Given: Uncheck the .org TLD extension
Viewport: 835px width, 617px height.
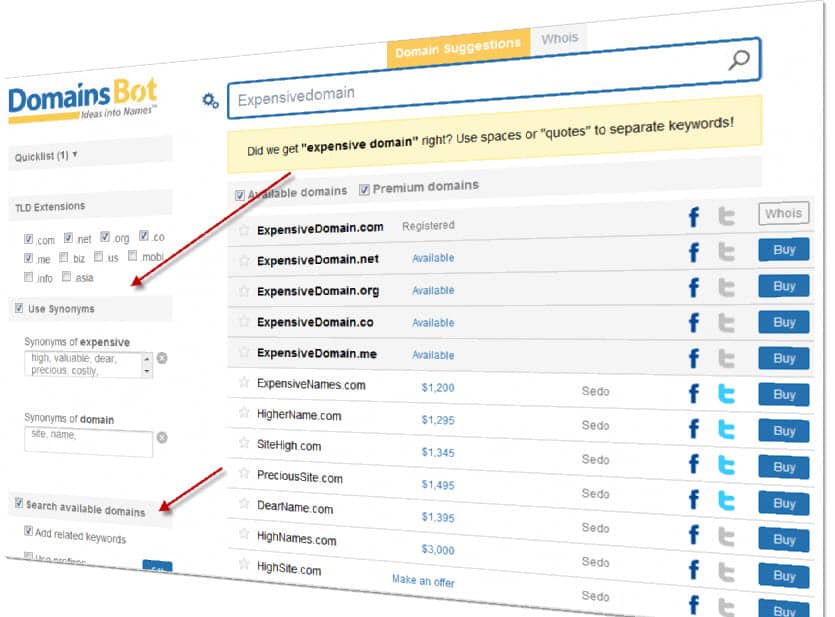Looking at the screenshot, I should [105, 236].
